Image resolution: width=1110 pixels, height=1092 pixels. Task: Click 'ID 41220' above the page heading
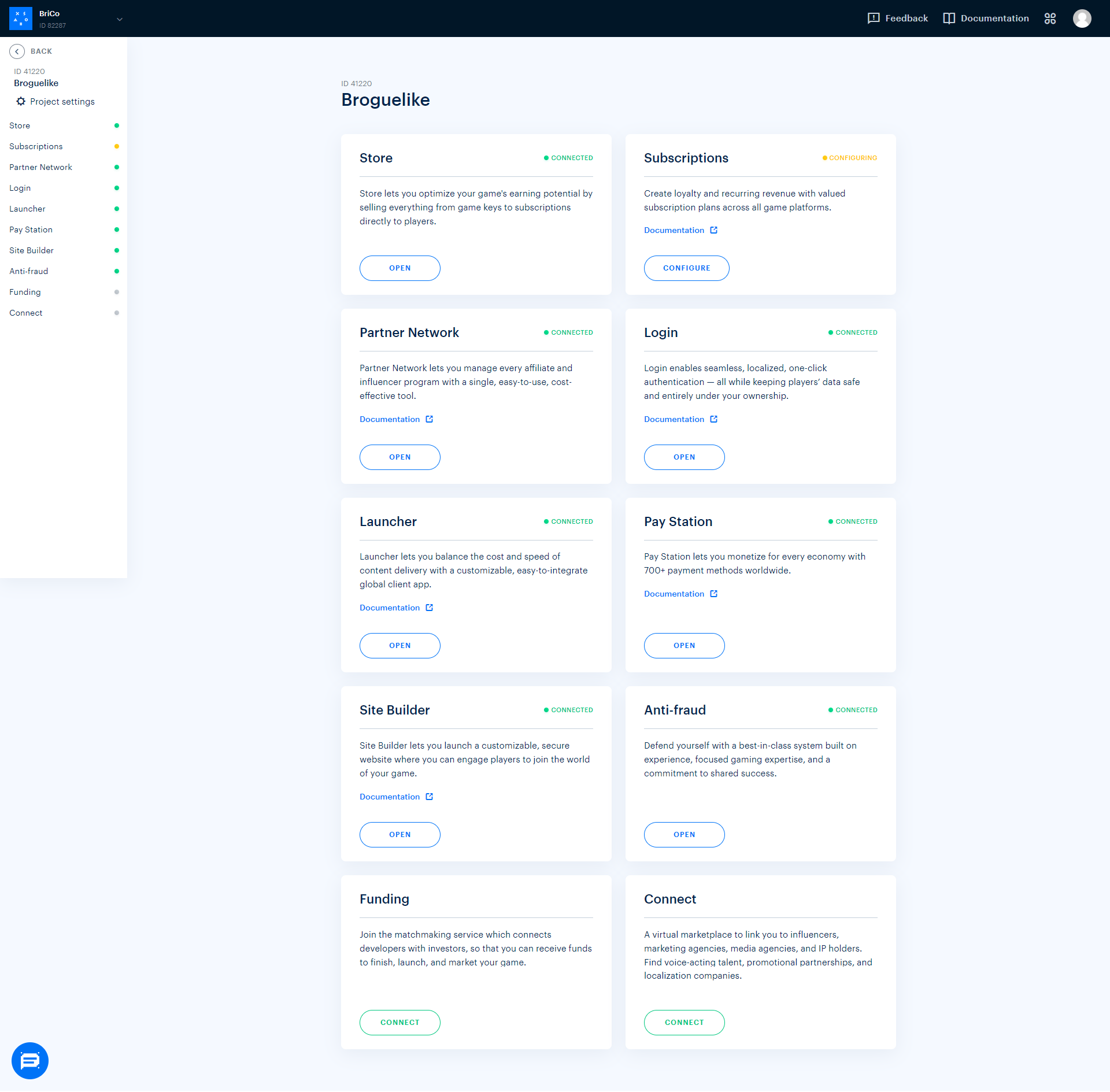357,84
